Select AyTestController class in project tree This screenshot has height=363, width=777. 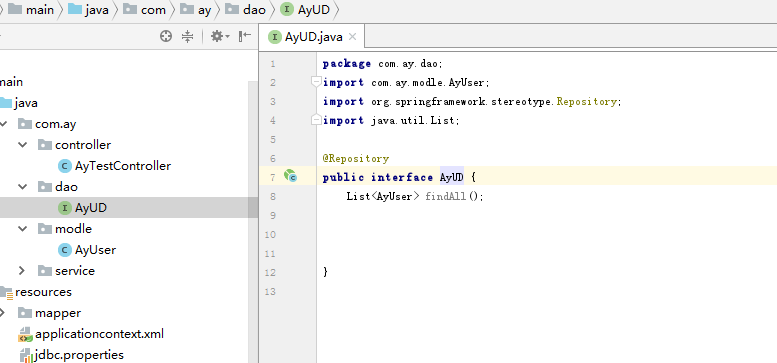(123, 166)
